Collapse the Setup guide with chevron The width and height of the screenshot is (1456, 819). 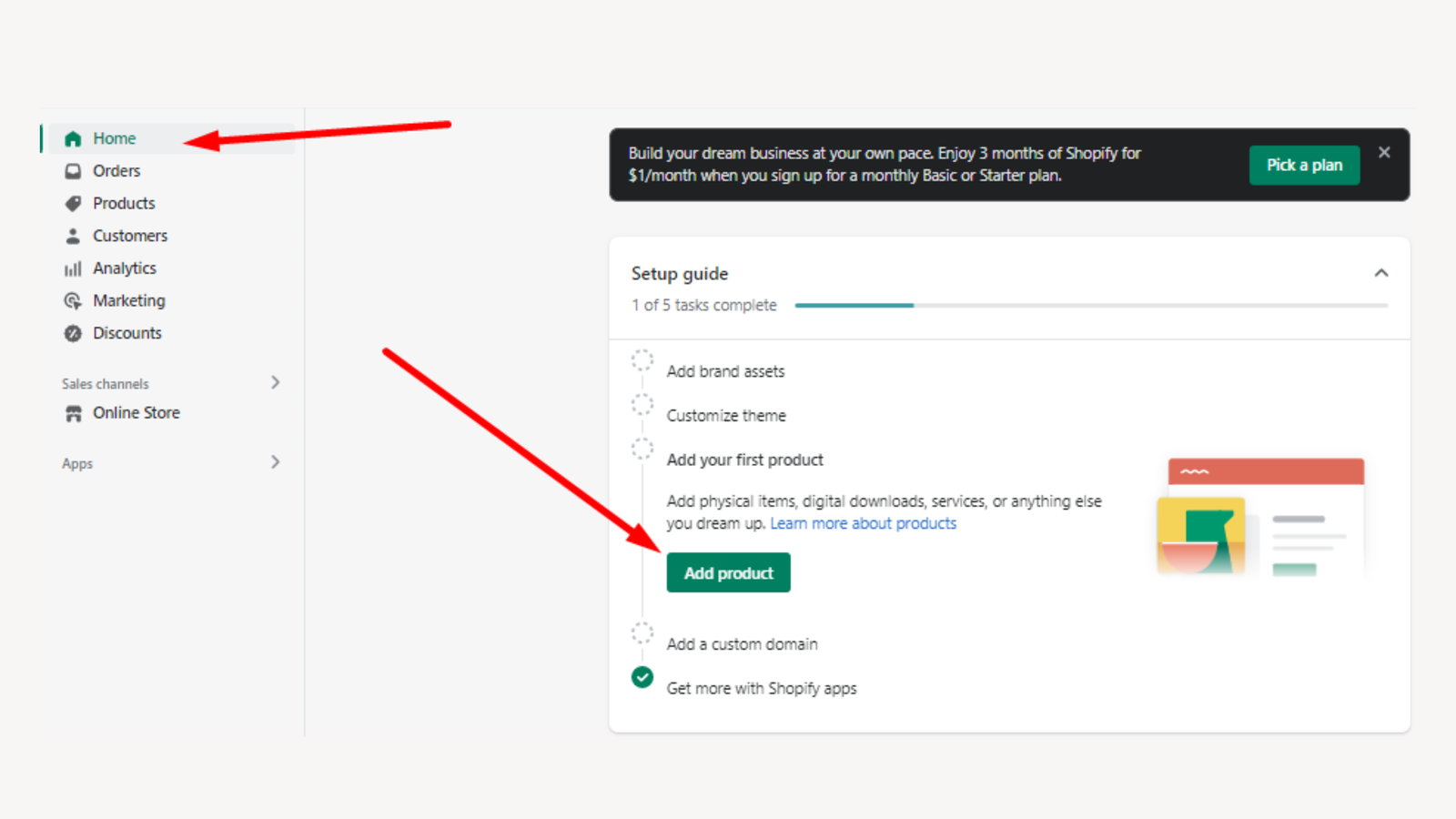click(x=1380, y=273)
